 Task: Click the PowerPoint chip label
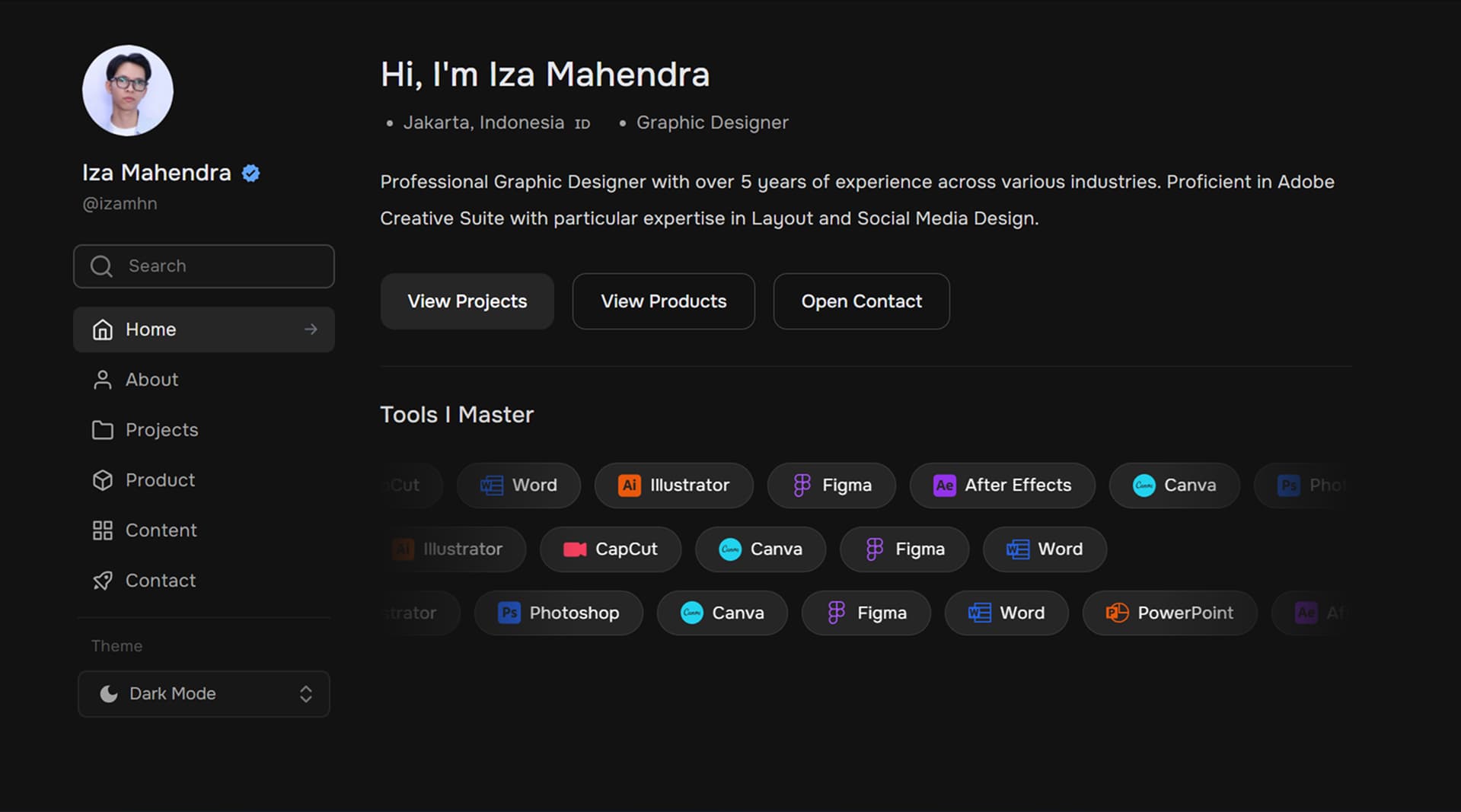pos(1185,613)
